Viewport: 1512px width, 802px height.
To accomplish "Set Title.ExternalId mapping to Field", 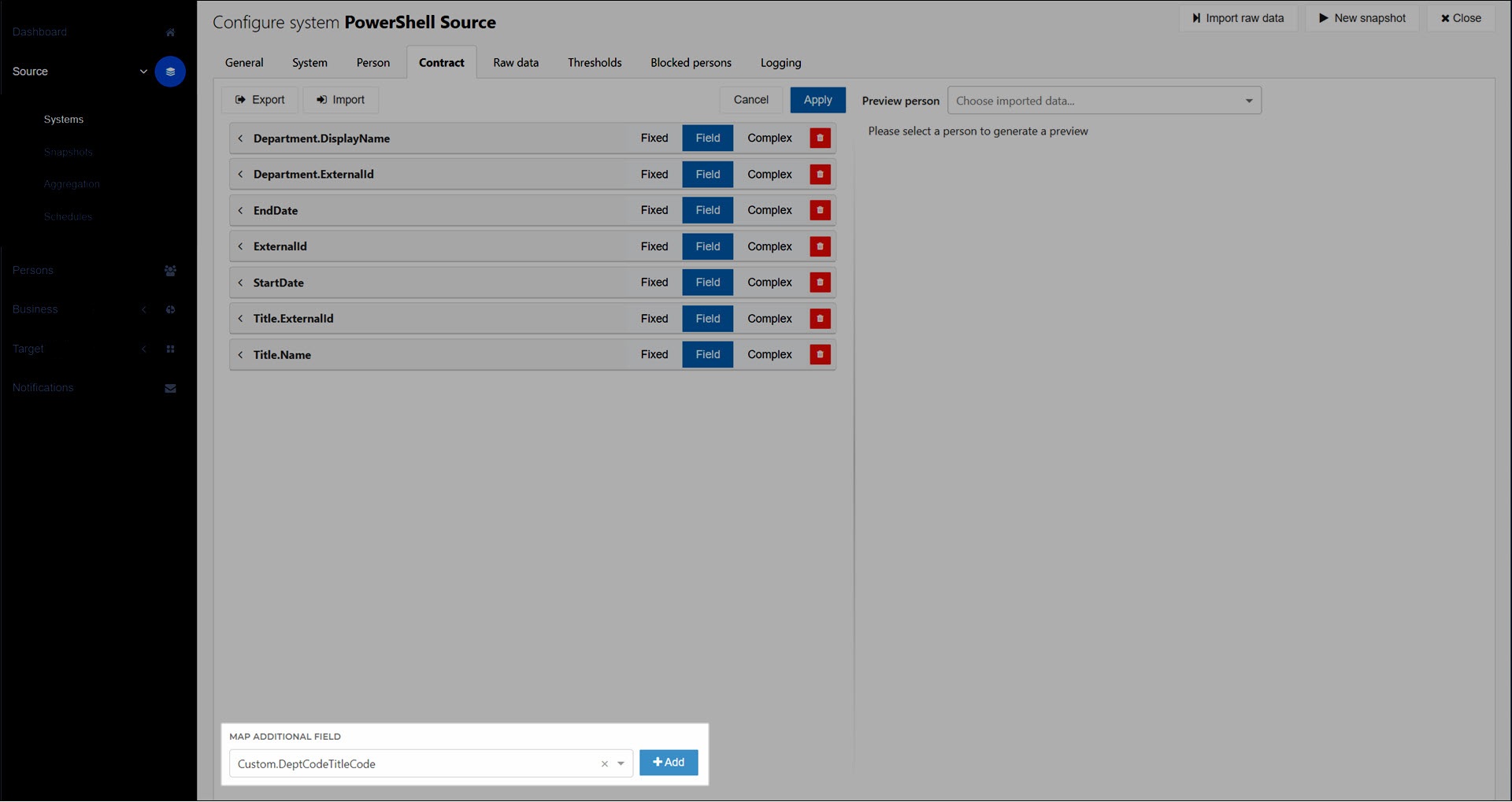I will point(707,319).
